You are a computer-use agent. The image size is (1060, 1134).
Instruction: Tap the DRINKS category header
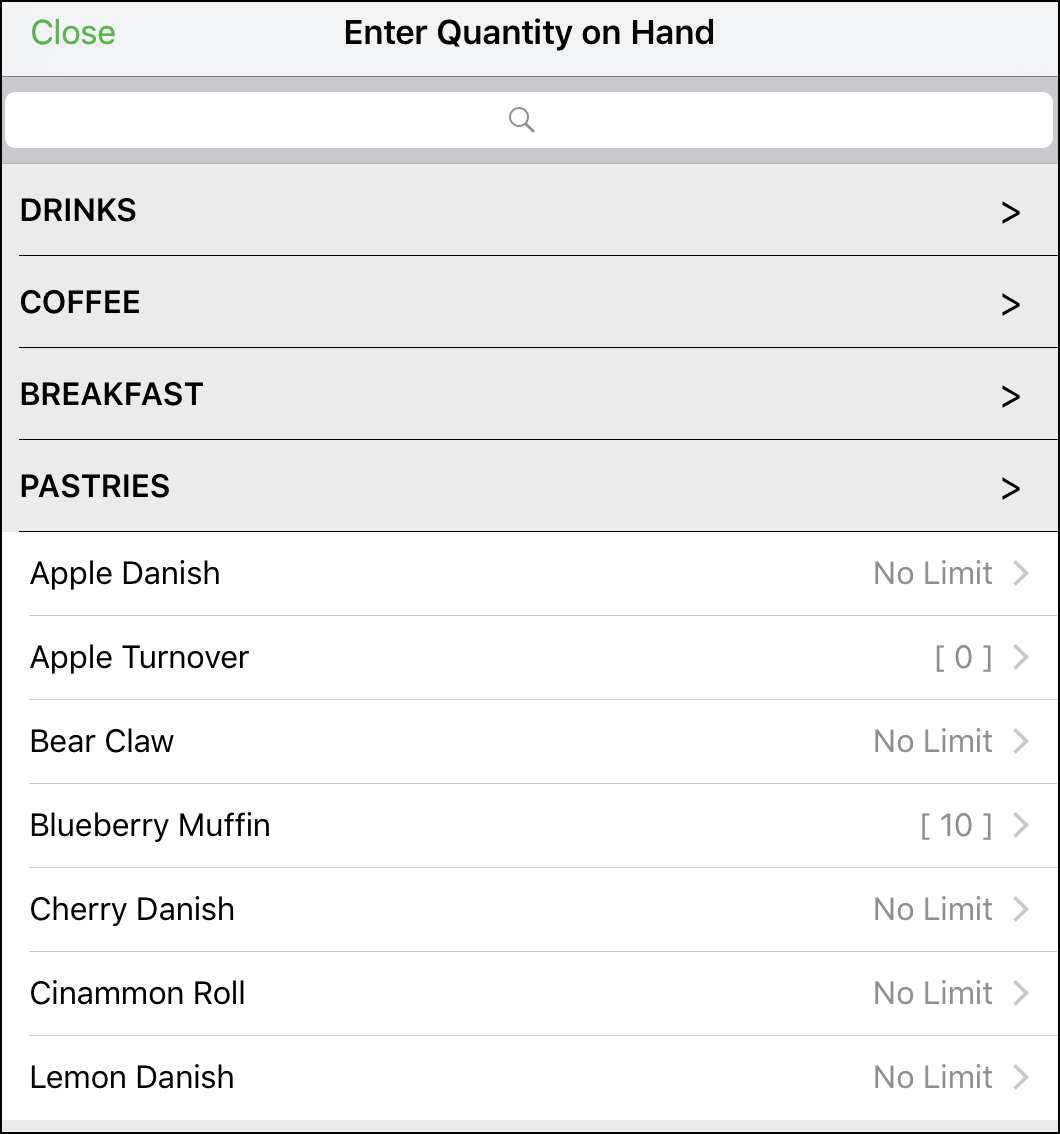point(531,210)
